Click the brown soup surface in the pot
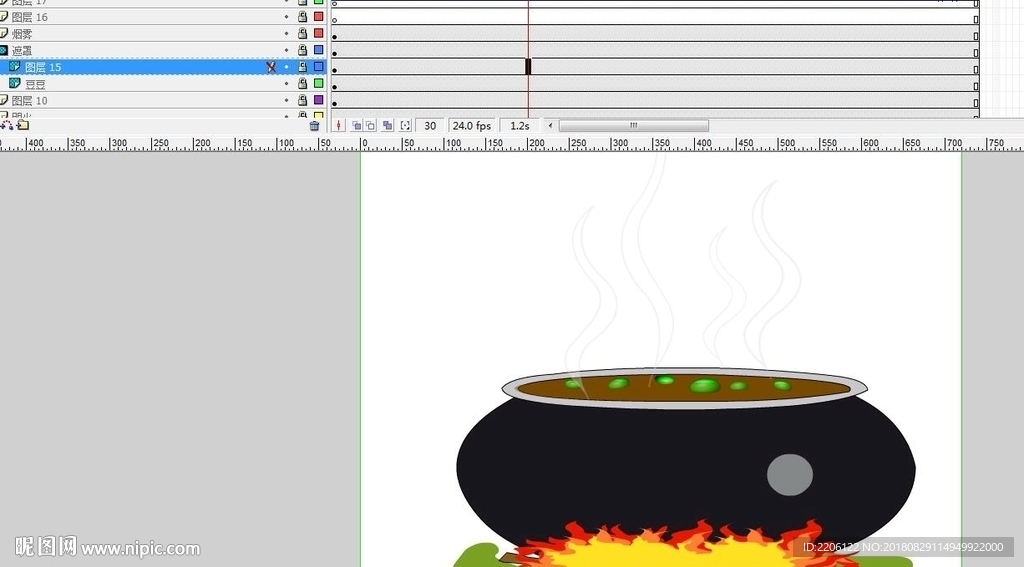This screenshot has width=1024, height=567. (x=683, y=388)
